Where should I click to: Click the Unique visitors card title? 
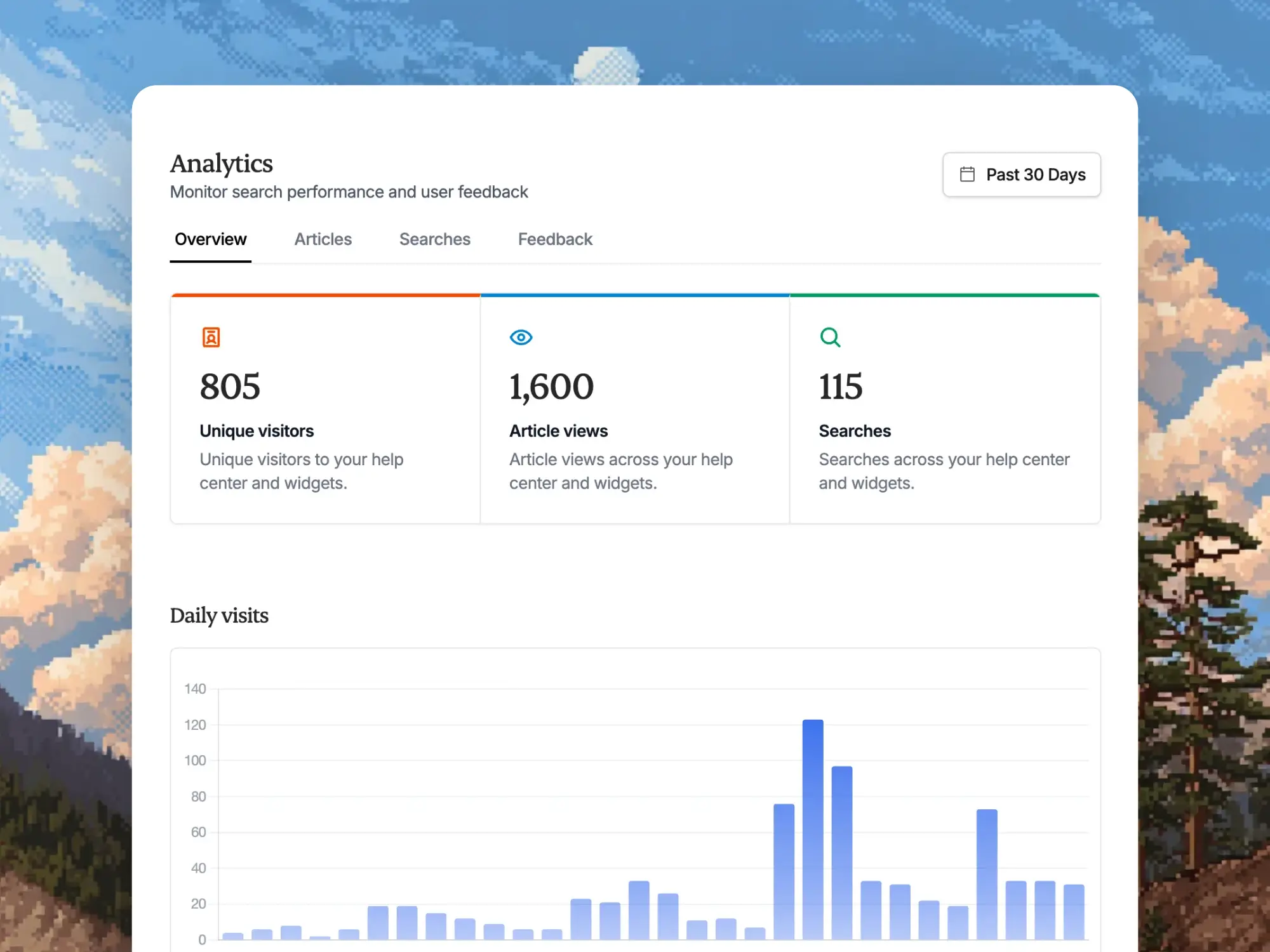(257, 431)
